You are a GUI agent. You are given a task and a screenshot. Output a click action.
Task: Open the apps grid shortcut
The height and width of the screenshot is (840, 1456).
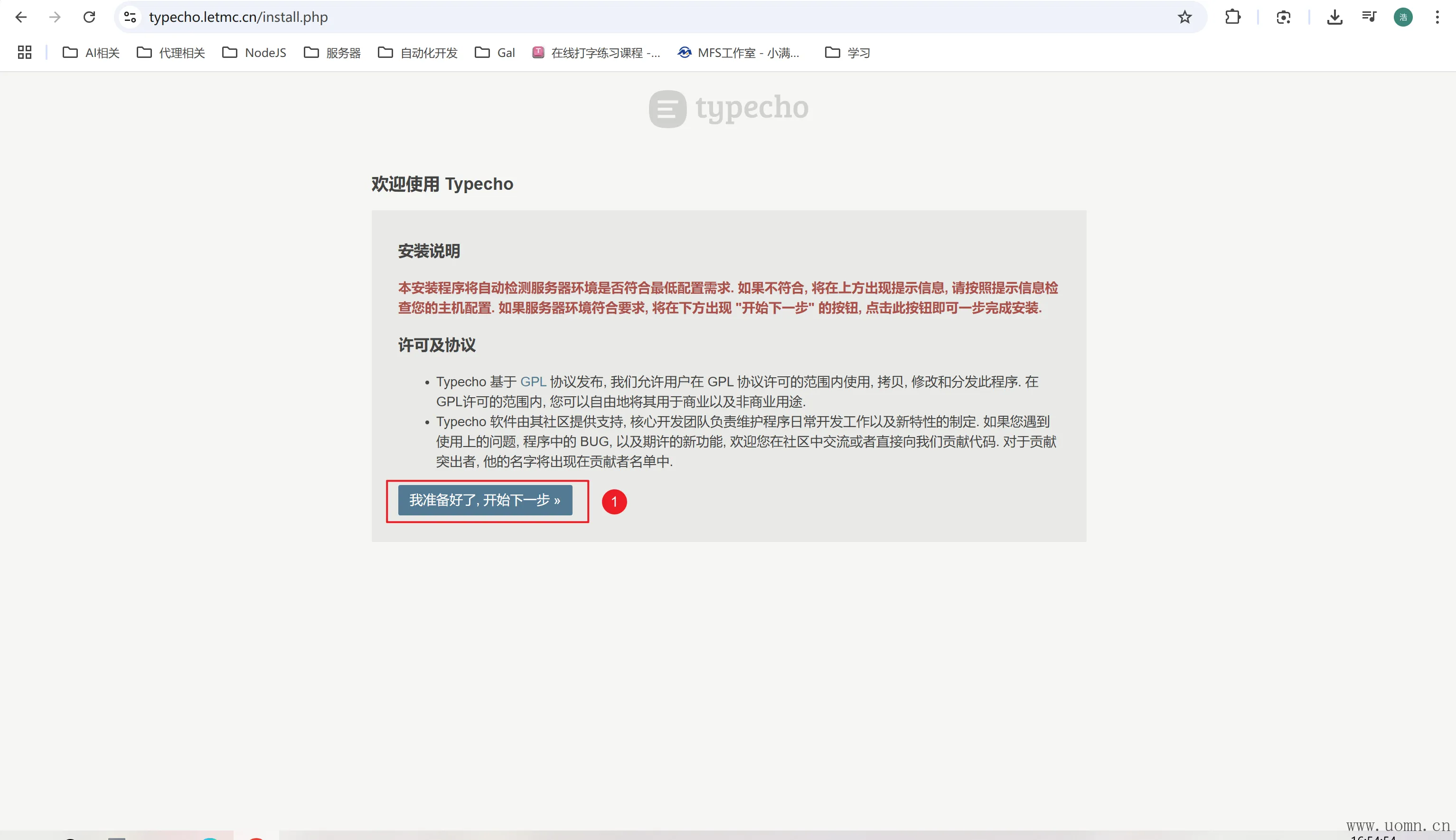tap(24, 53)
